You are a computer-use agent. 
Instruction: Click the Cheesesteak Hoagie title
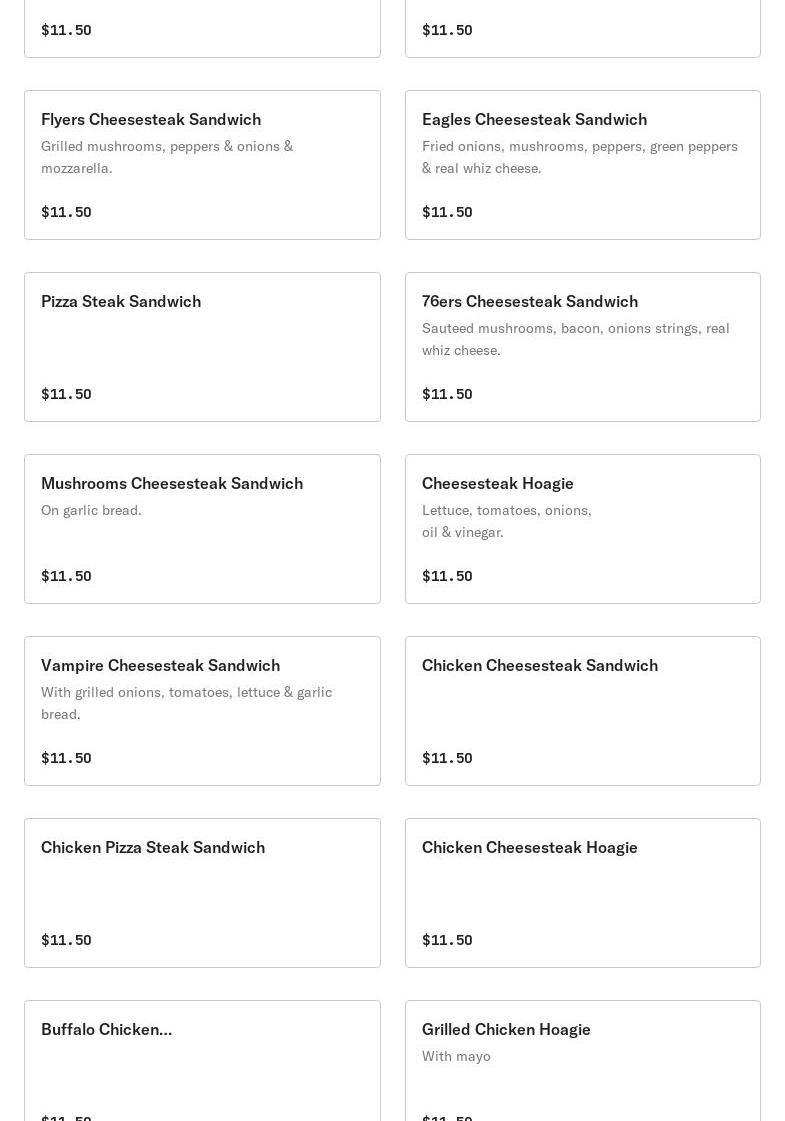498,483
